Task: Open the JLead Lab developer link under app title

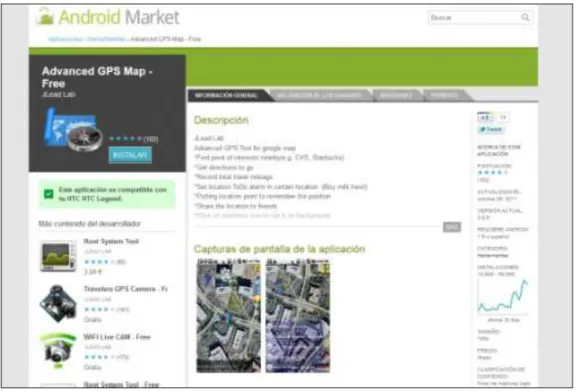Action: [x=59, y=94]
